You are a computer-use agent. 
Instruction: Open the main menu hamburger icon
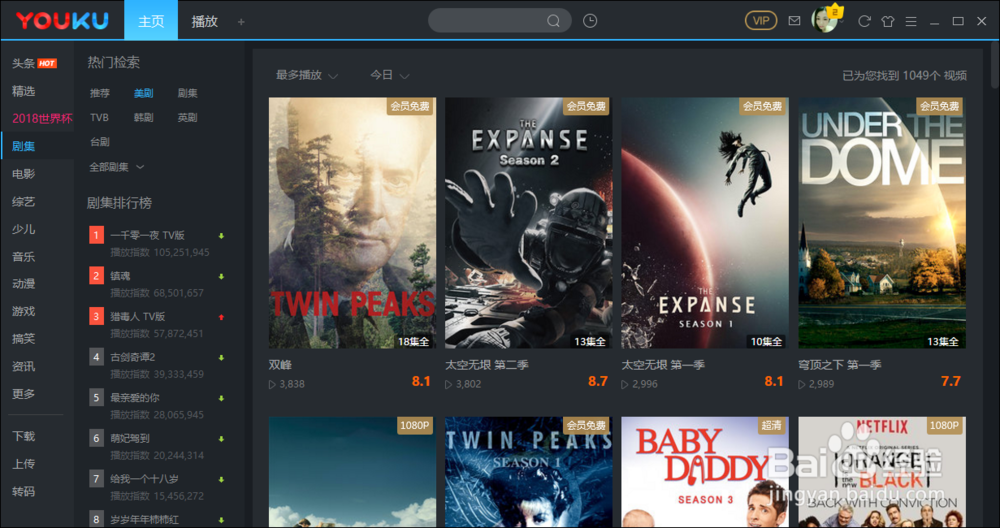911,21
